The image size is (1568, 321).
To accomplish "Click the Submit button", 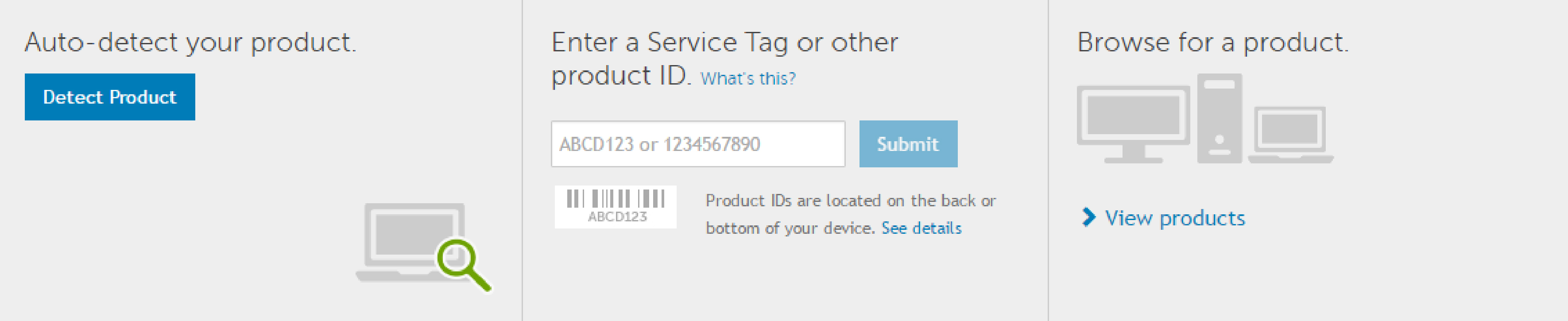I will 908,144.
